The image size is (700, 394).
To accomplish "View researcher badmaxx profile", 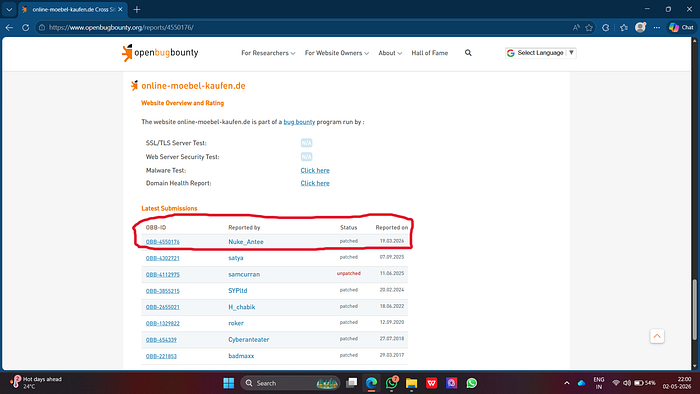I will pyautogui.click(x=241, y=356).
